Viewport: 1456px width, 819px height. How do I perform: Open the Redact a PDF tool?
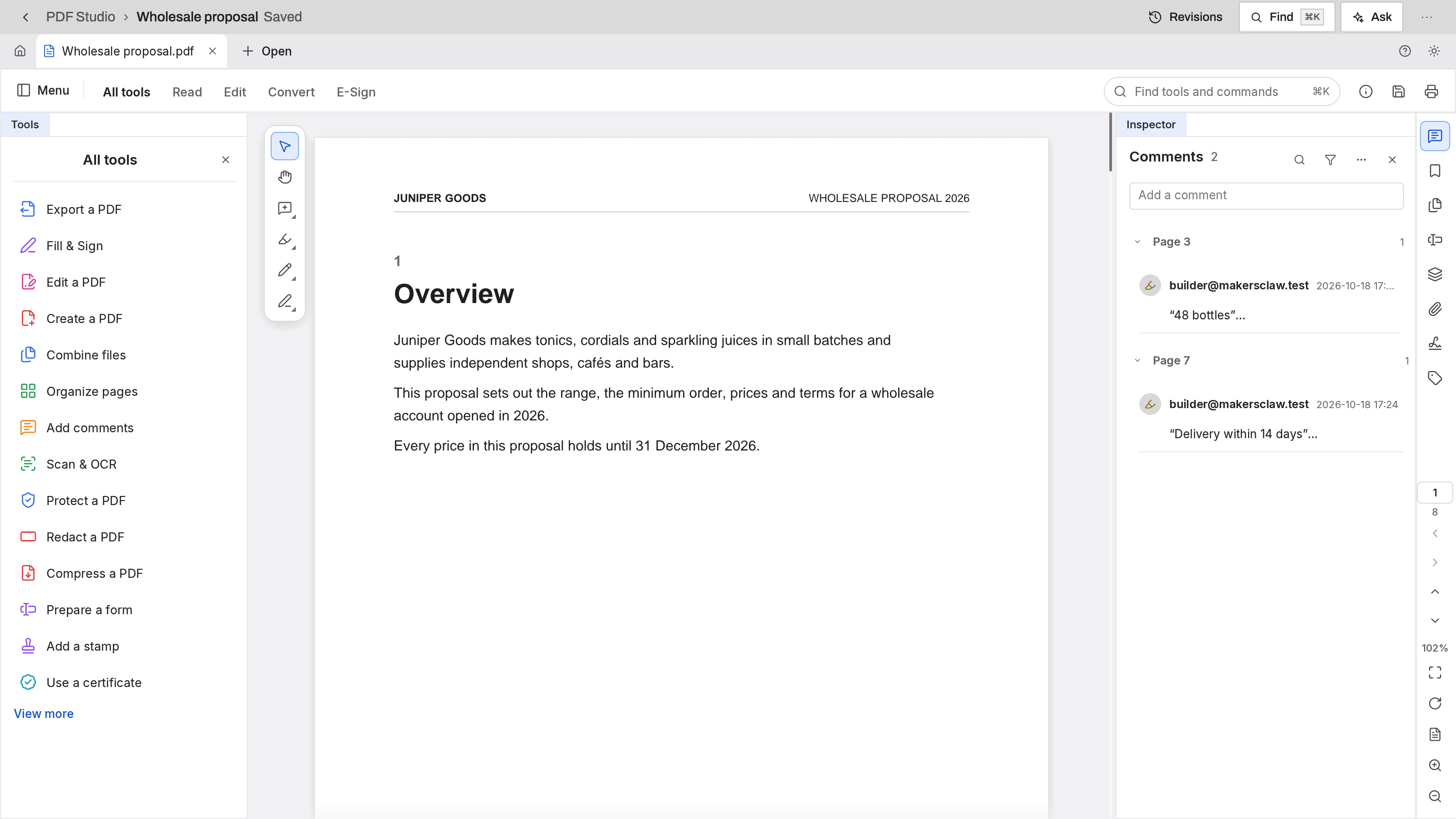click(x=125, y=537)
